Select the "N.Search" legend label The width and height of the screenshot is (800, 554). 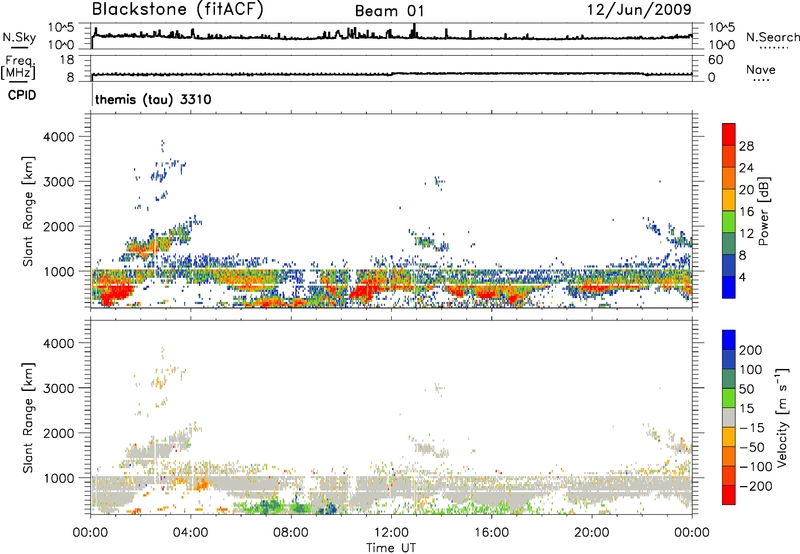pos(772,37)
